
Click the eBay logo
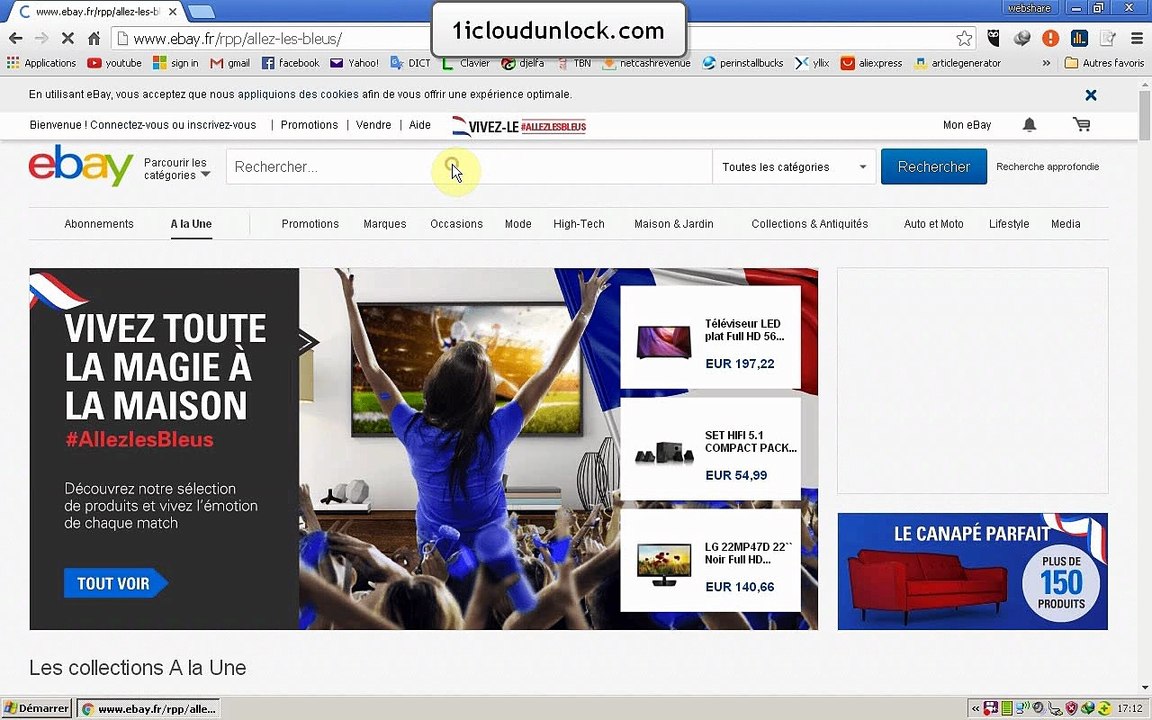click(x=81, y=166)
